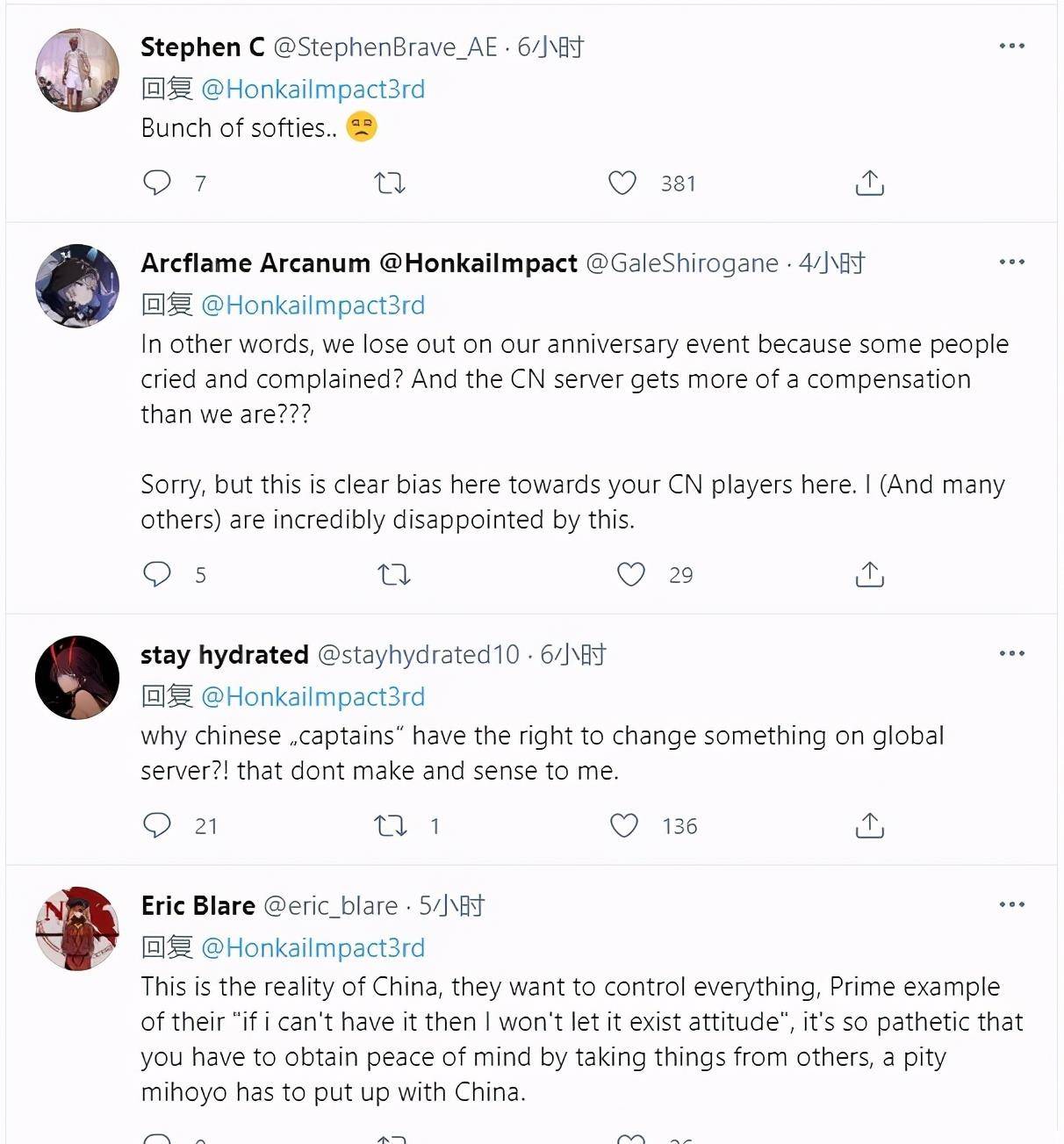Like Stephen C's tweet with 381 likes
This screenshot has width=1064, height=1144.
coord(622,183)
